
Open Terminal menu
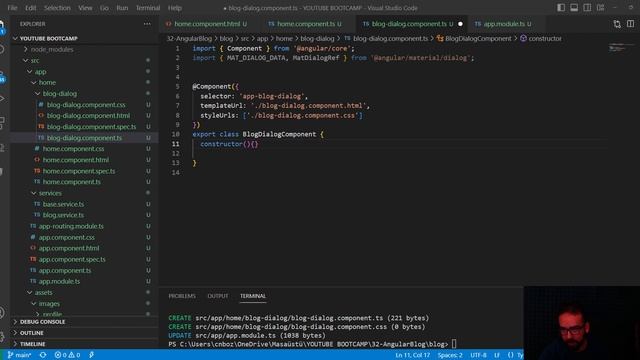click(148, 8)
